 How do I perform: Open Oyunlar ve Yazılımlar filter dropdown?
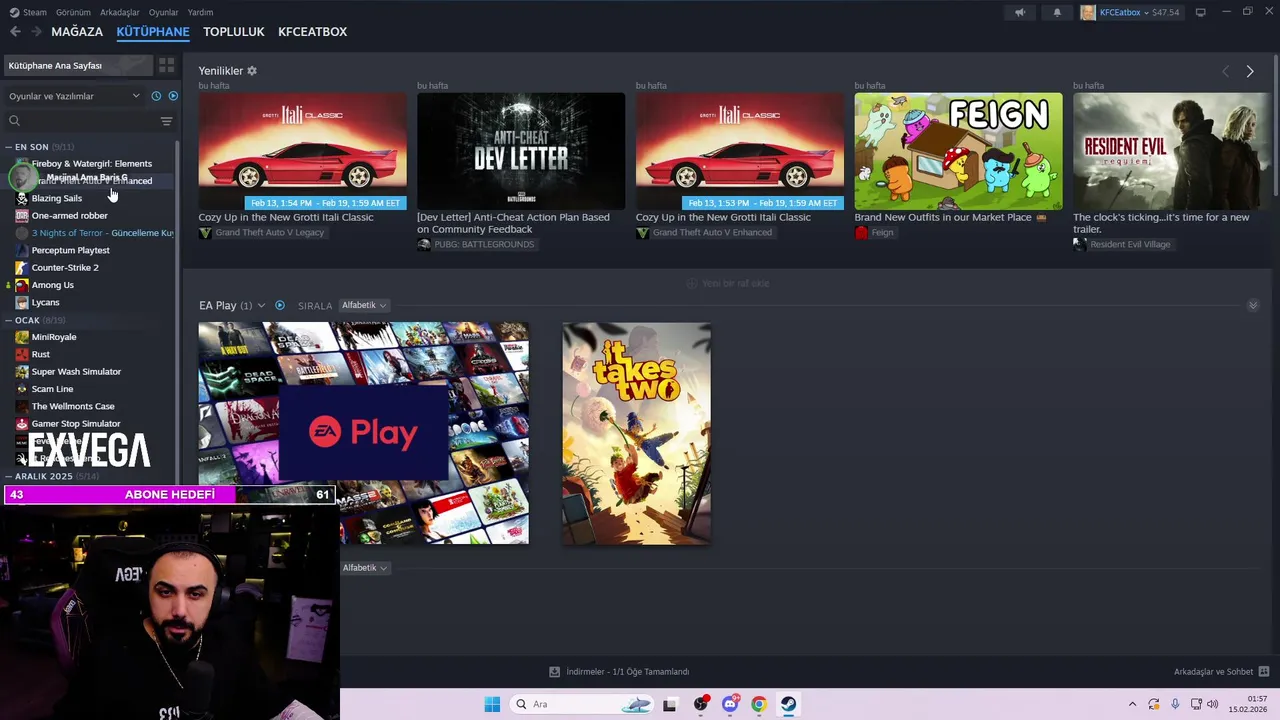pos(74,96)
